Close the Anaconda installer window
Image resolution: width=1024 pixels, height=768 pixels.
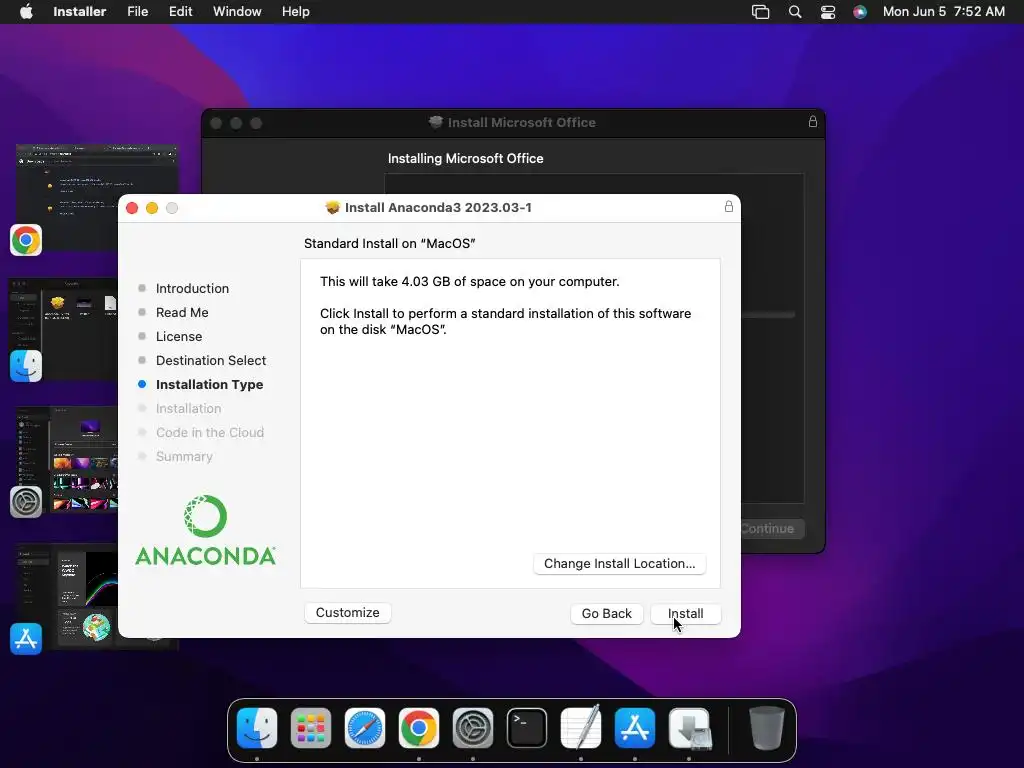pos(132,208)
